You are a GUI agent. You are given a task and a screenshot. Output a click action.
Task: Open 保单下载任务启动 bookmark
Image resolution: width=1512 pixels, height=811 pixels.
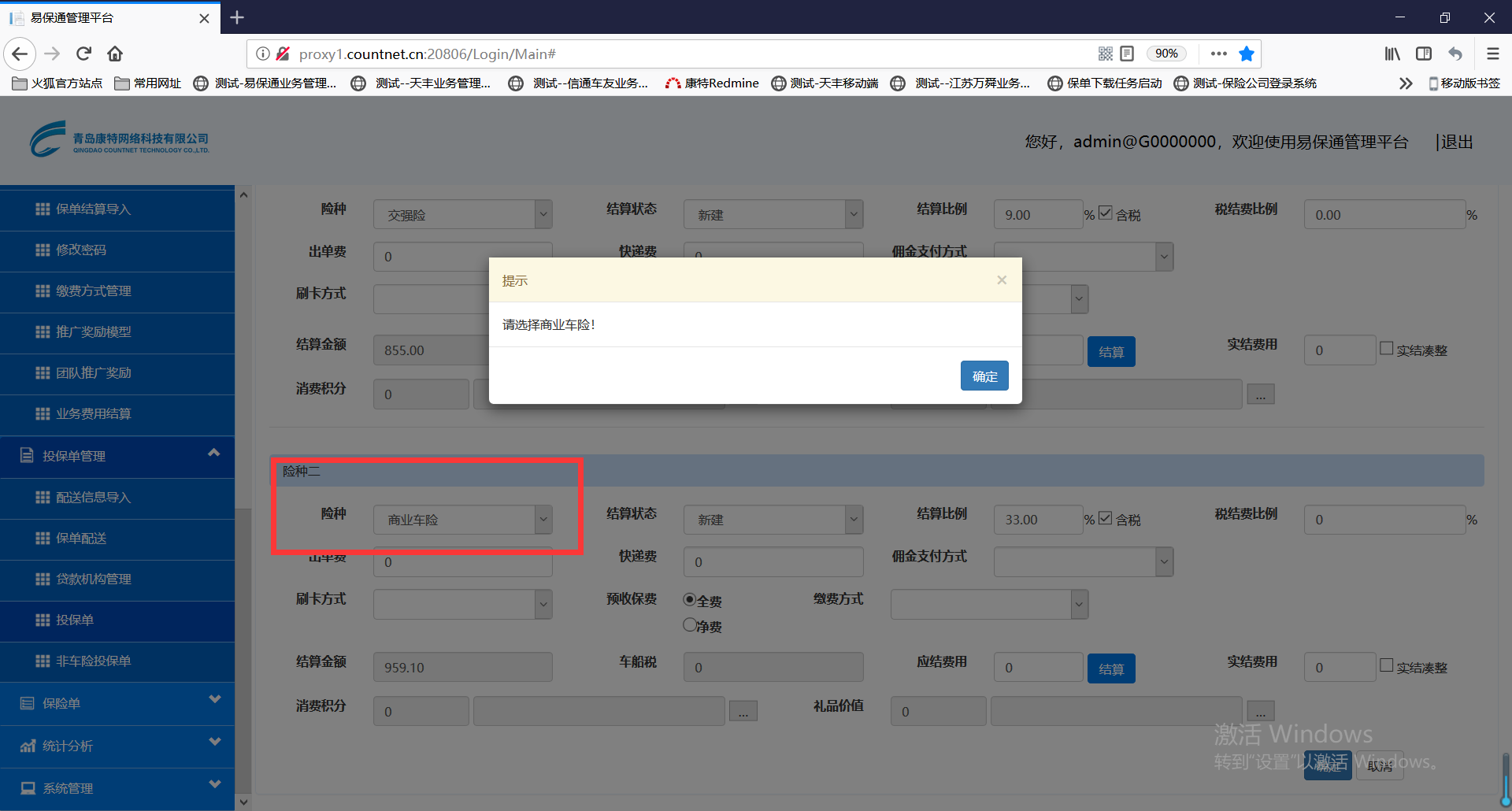click(1105, 83)
